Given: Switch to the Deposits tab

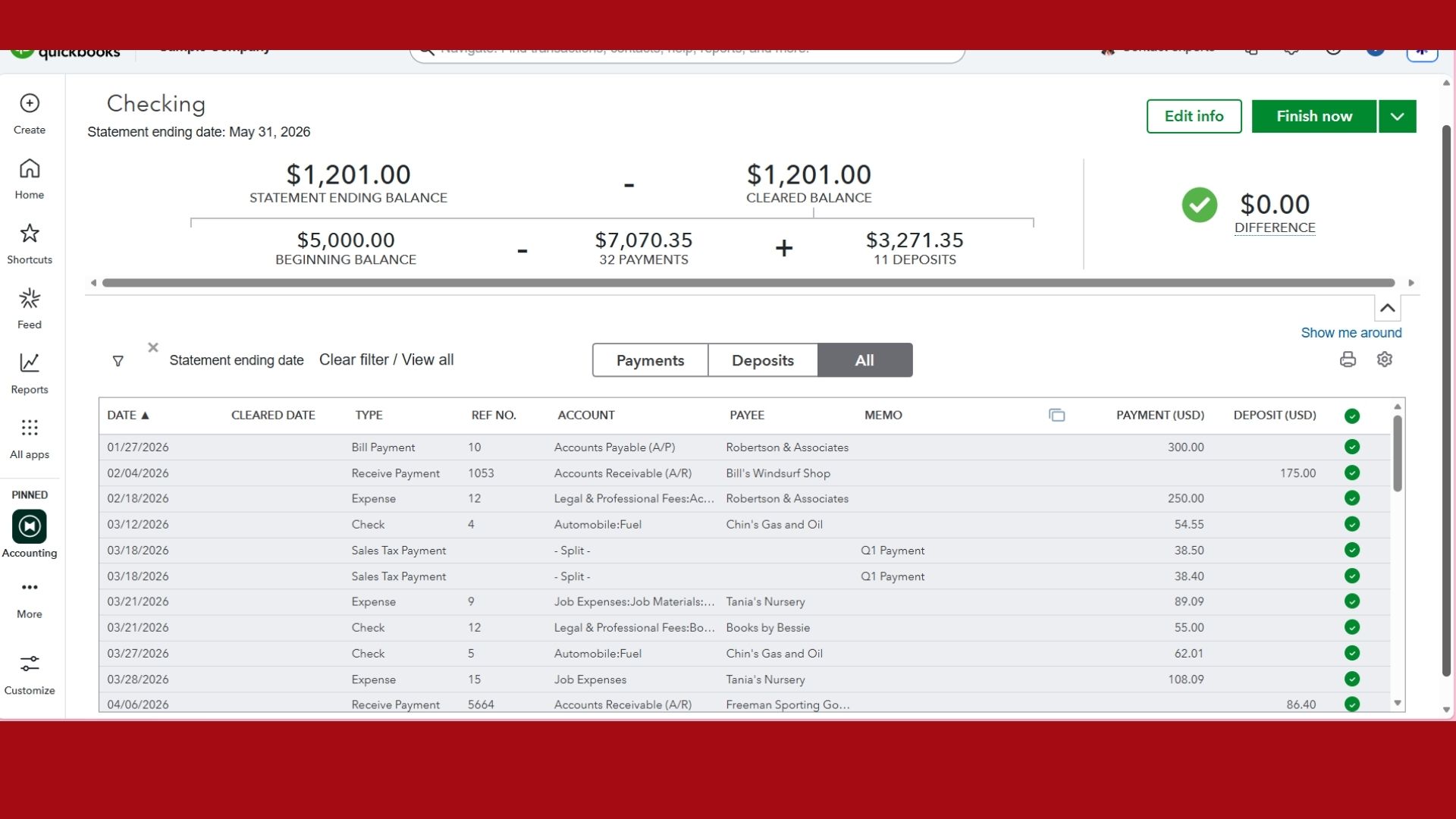Looking at the screenshot, I should tap(763, 360).
